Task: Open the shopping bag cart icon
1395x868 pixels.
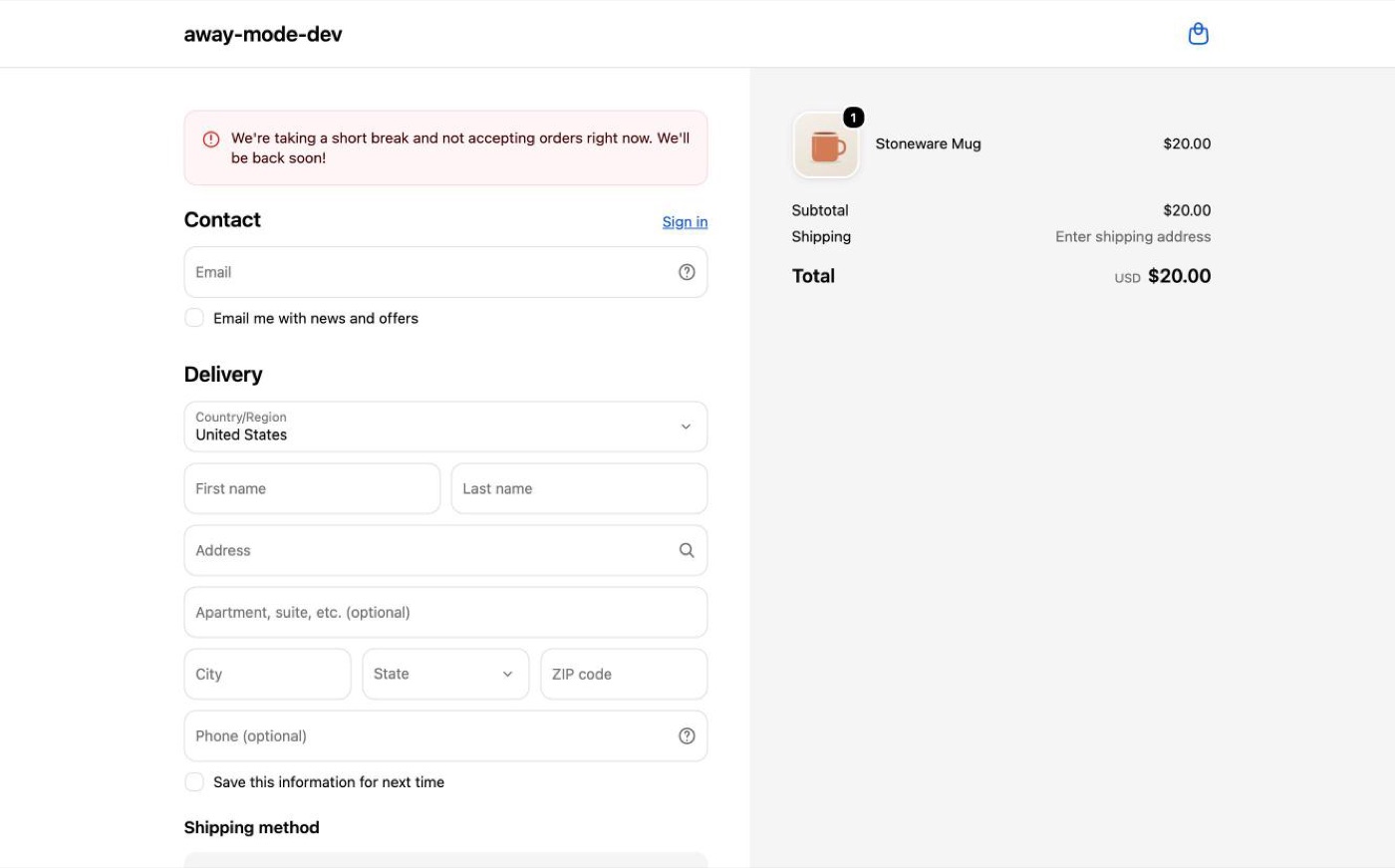Action: (x=1199, y=34)
